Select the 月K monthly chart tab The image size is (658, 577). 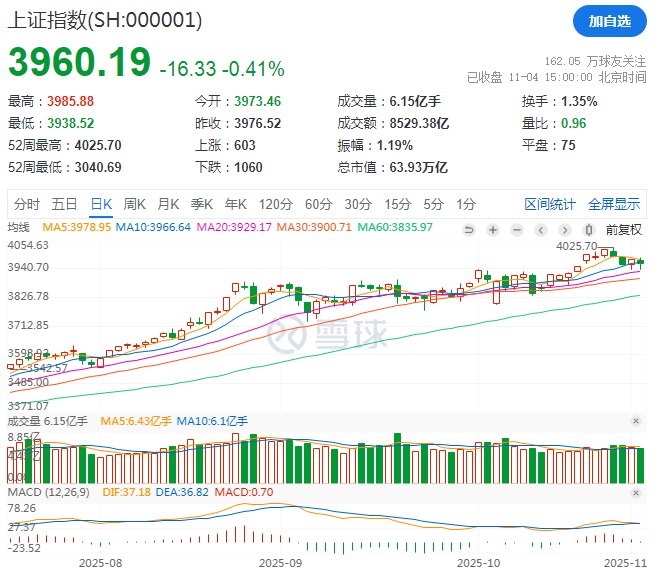pyautogui.click(x=168, y=204)
